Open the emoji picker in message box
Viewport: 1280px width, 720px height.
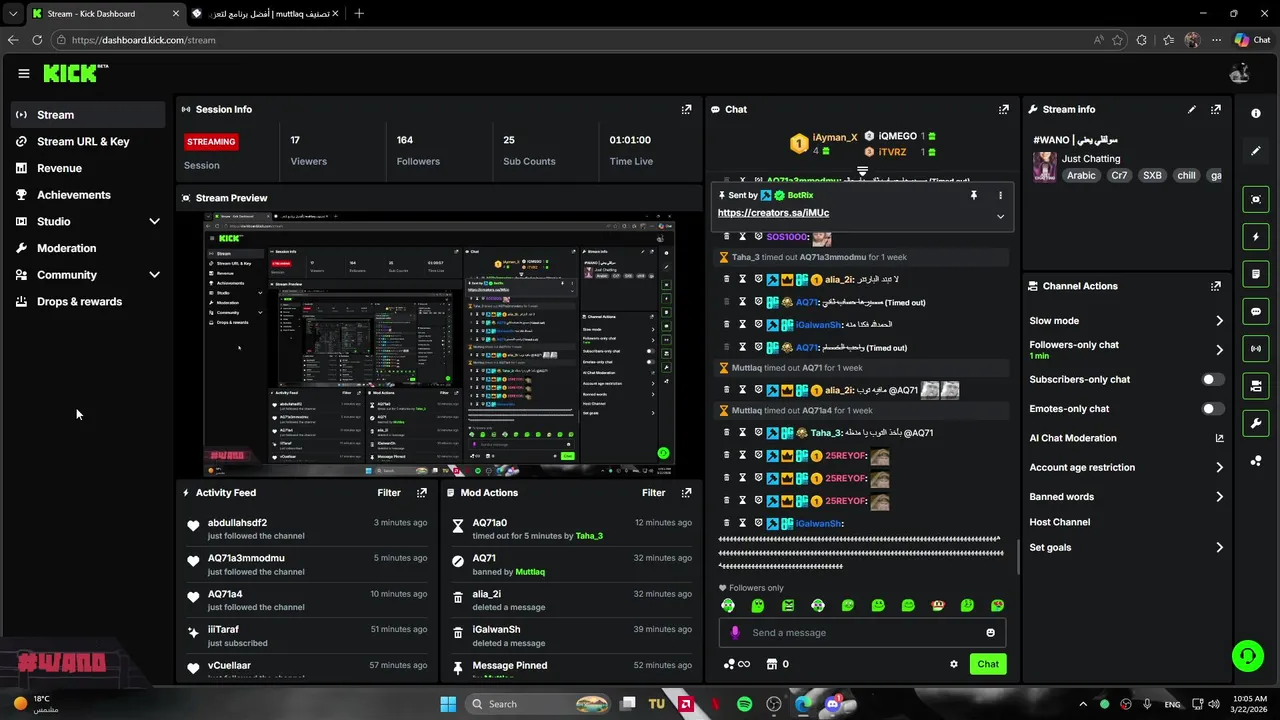tap(991, 632)
